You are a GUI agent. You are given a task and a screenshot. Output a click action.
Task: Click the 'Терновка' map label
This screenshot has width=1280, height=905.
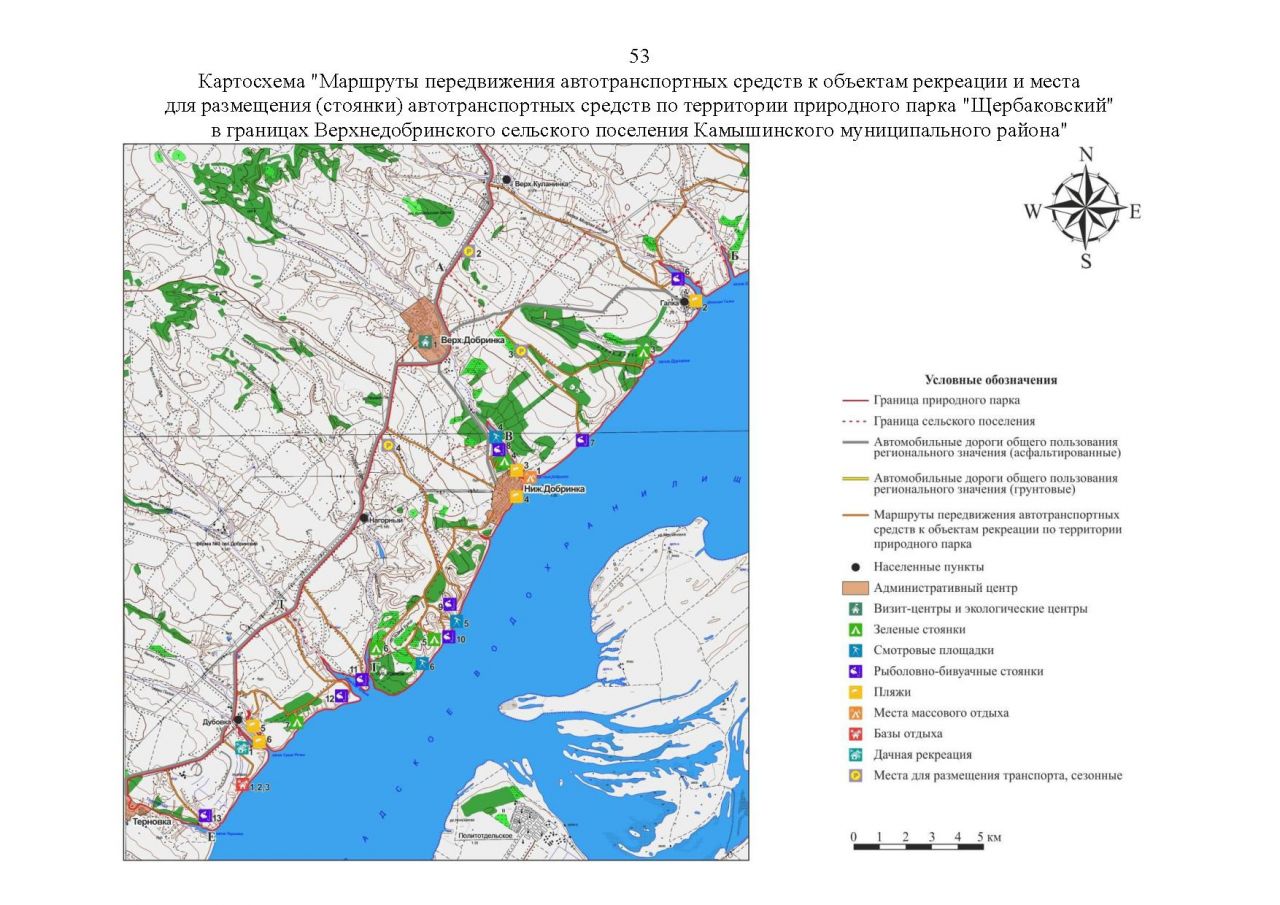coord(152,820)
